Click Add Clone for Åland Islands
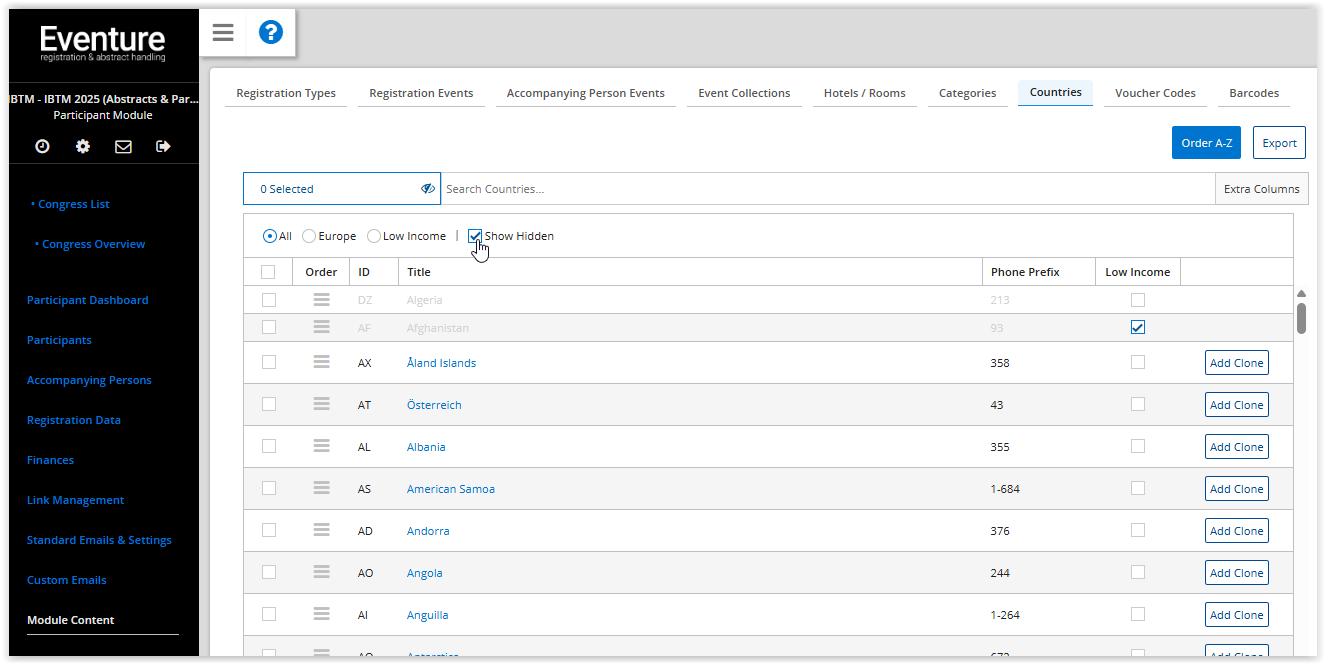 (1236, 363)
